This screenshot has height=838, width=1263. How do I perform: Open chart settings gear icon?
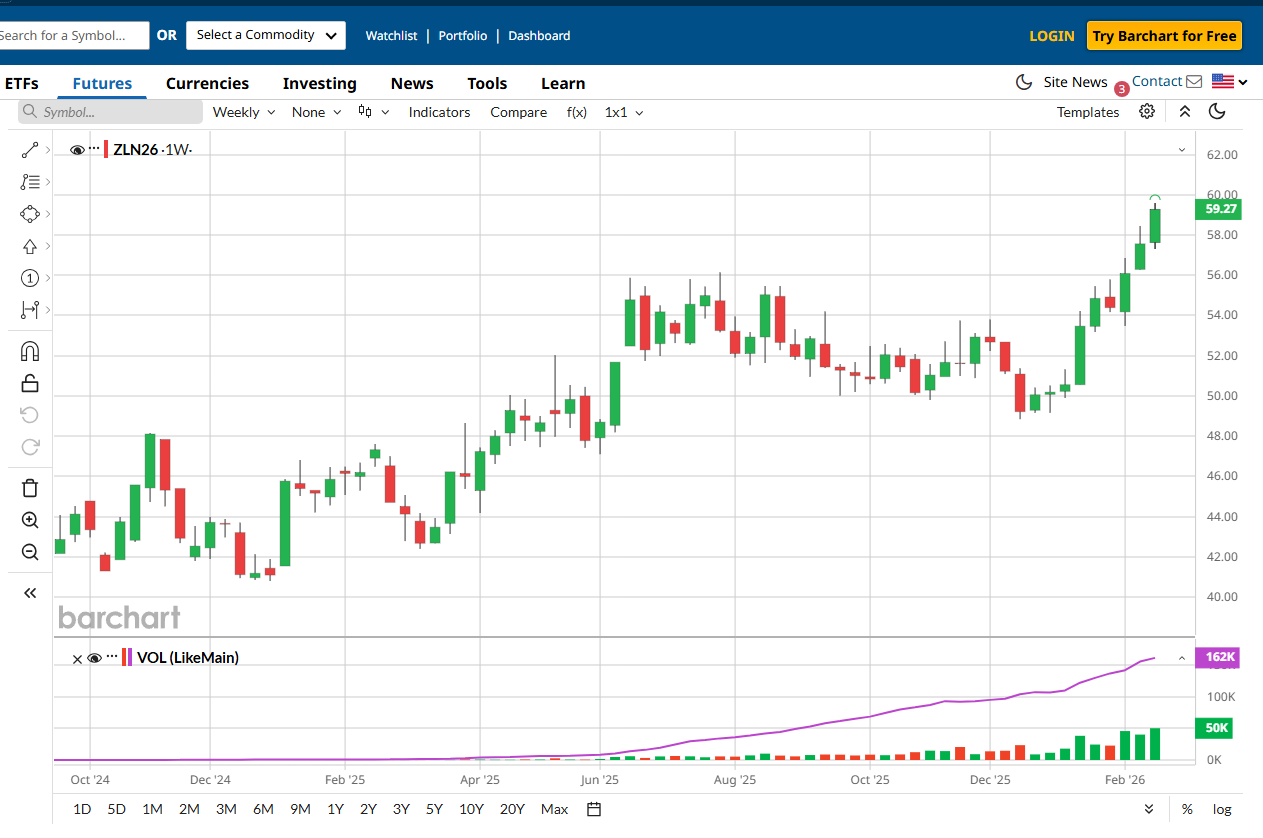[x=1147, y=112]
